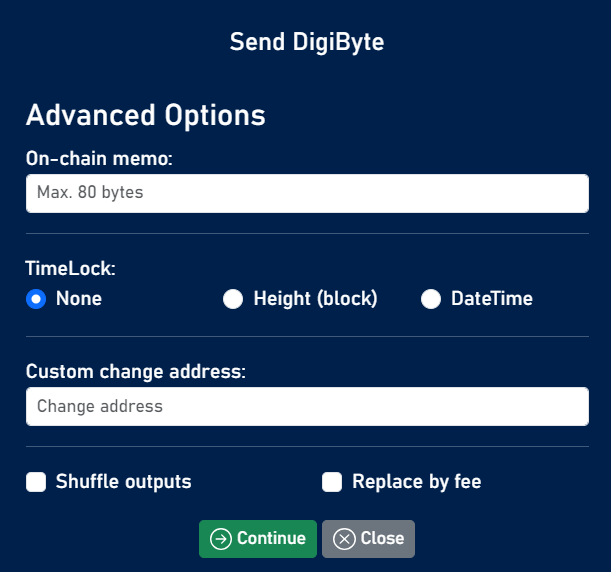Choose Height (block) TimeLock option
611x572 pixels.
point(233,299)
